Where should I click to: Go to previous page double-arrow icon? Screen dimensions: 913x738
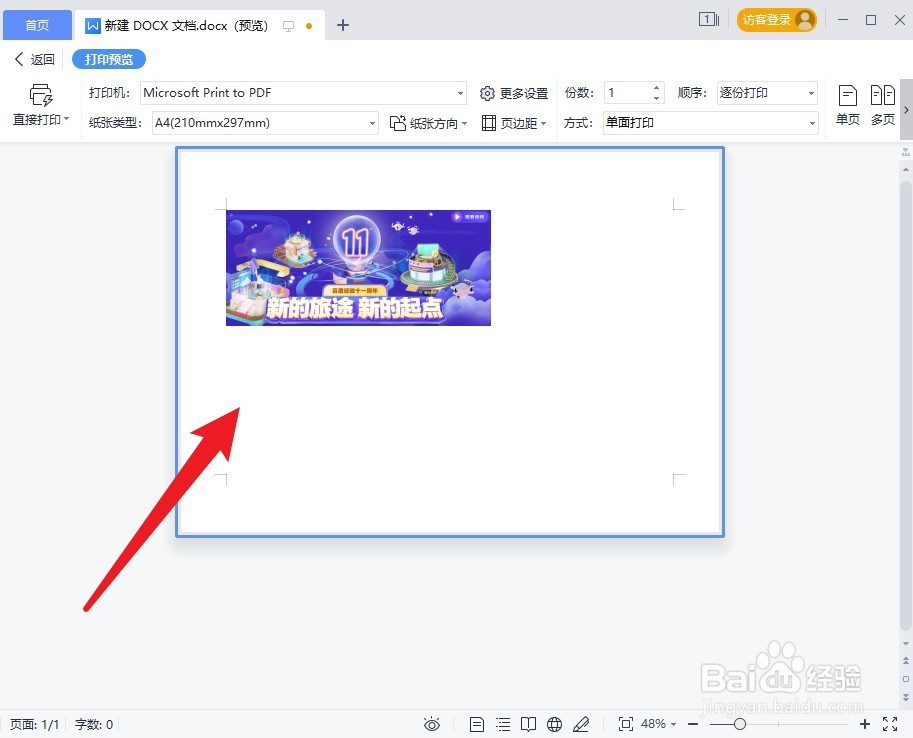tap(905, 661)
